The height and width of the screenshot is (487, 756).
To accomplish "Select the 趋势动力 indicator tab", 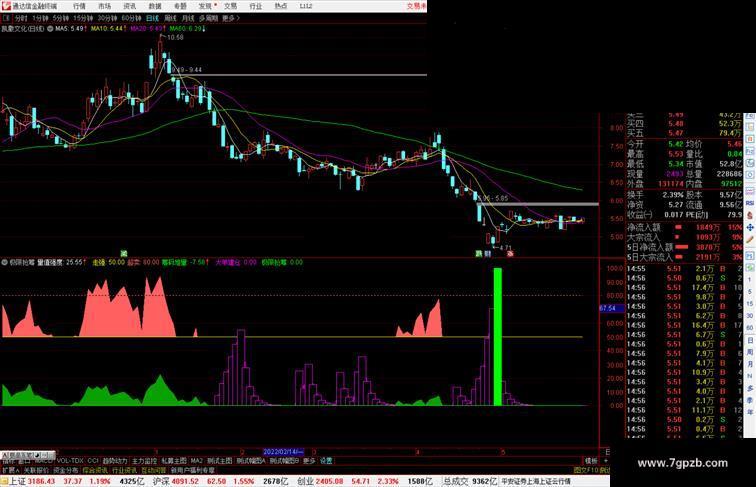I will pos(115,461).
